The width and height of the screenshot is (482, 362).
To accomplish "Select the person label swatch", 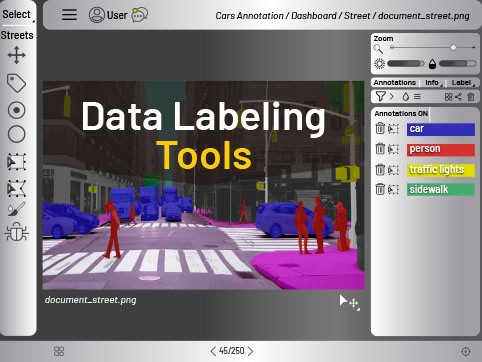I will pyautogui.click(x=441, y=149).
